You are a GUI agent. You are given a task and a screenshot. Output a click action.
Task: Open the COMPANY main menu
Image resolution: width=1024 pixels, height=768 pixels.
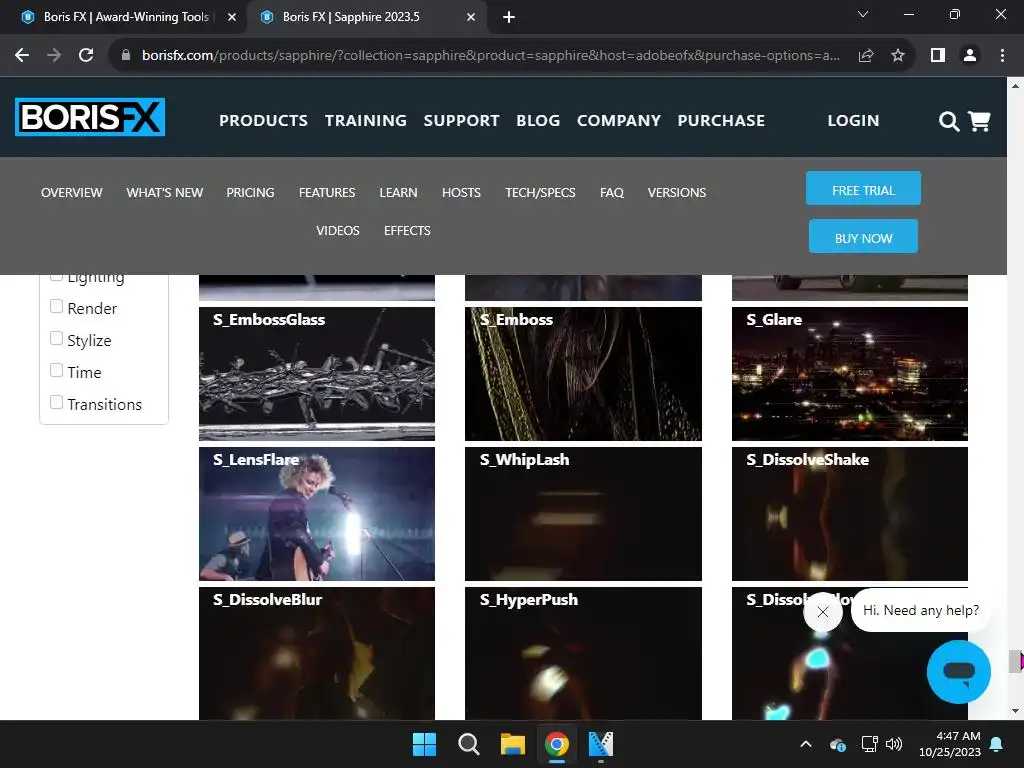pos(618,121)
